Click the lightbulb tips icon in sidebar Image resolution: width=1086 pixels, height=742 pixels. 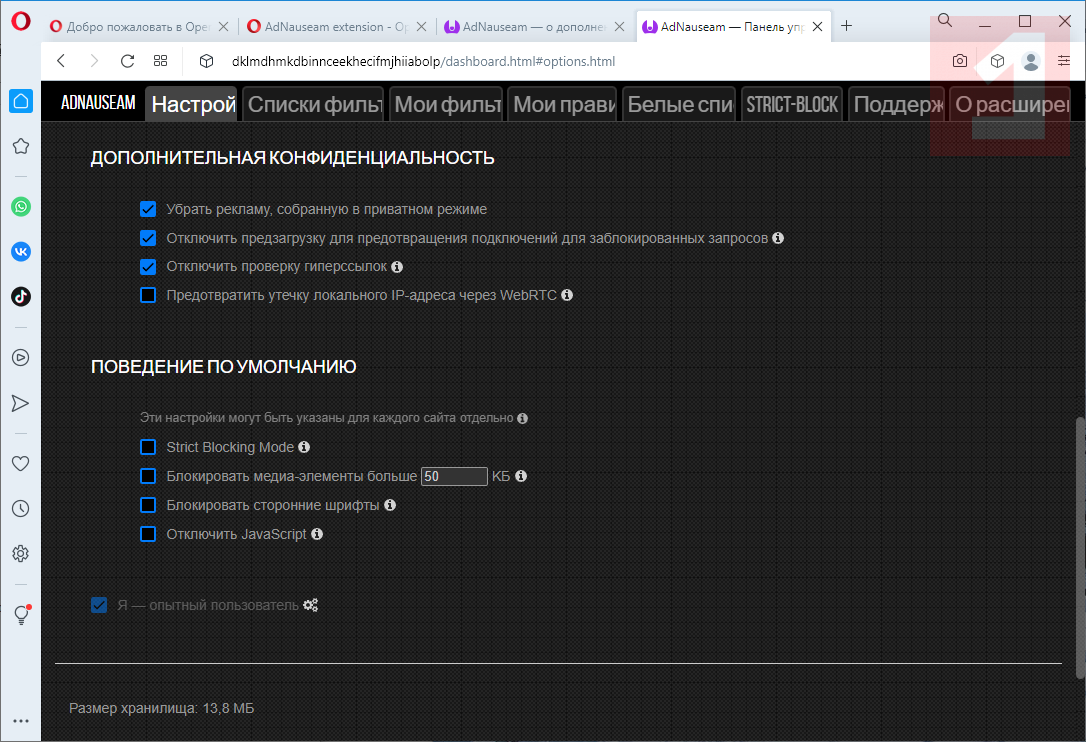point(21,615)
